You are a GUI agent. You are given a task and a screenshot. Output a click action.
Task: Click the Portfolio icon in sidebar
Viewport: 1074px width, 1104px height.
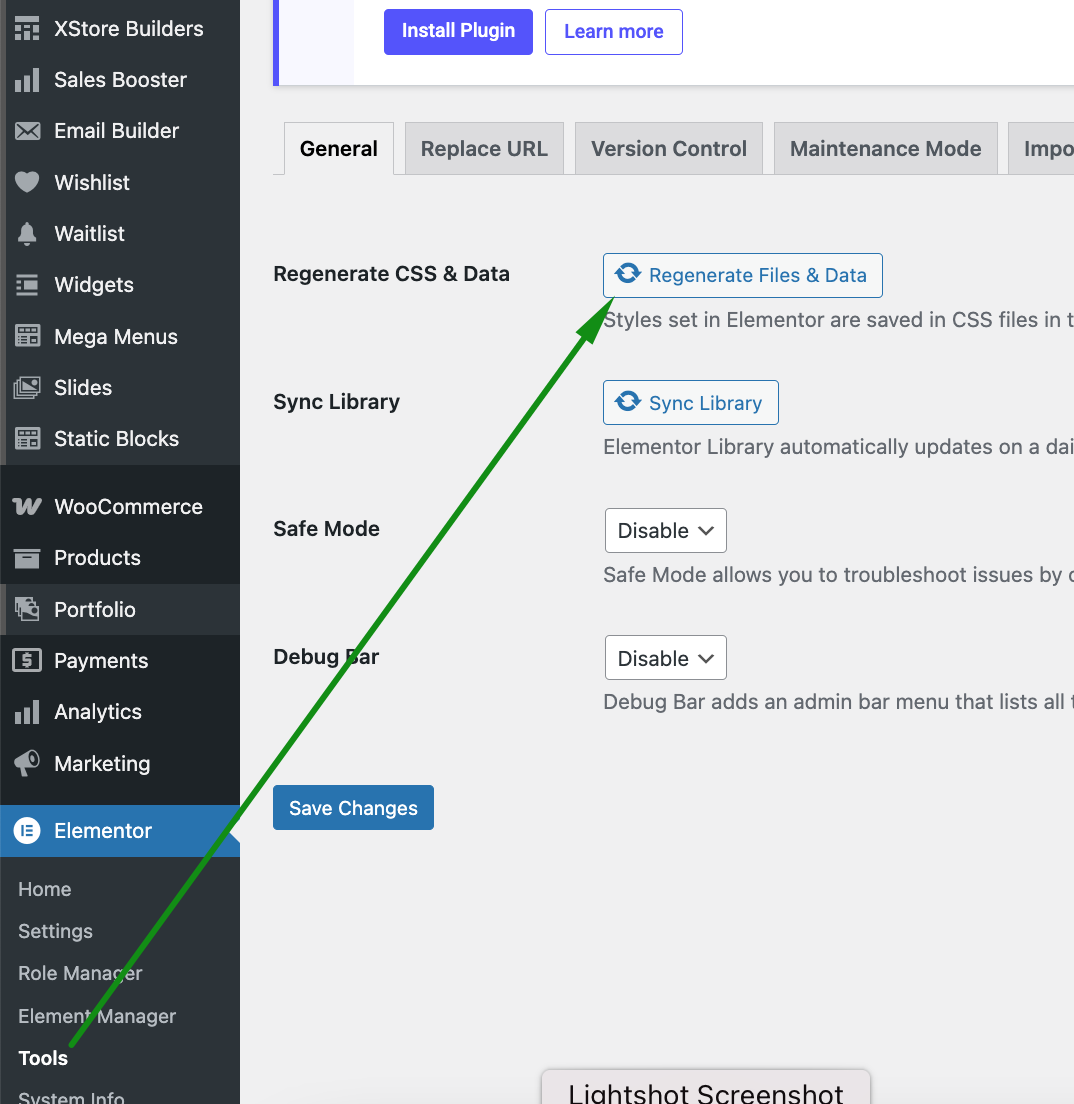tap(27, 610)
